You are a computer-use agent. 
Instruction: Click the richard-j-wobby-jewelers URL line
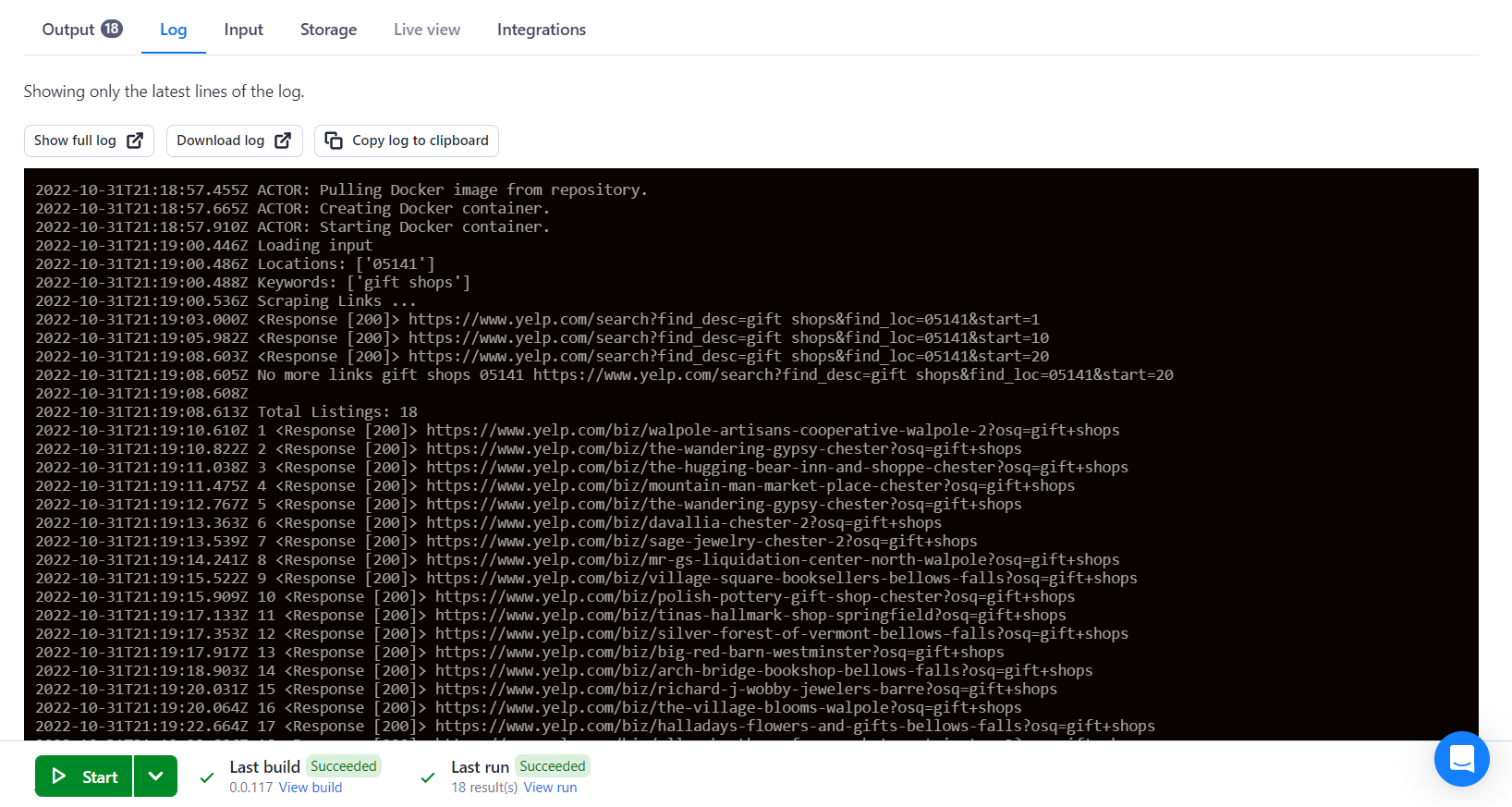[546, 690]
